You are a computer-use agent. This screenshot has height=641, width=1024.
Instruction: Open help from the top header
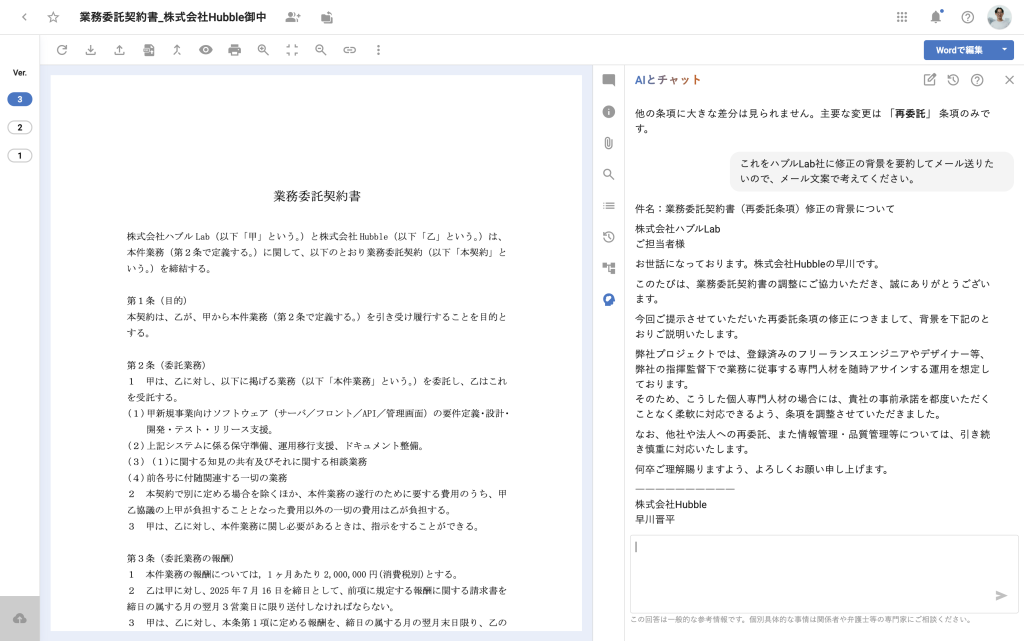coord(968,17)
